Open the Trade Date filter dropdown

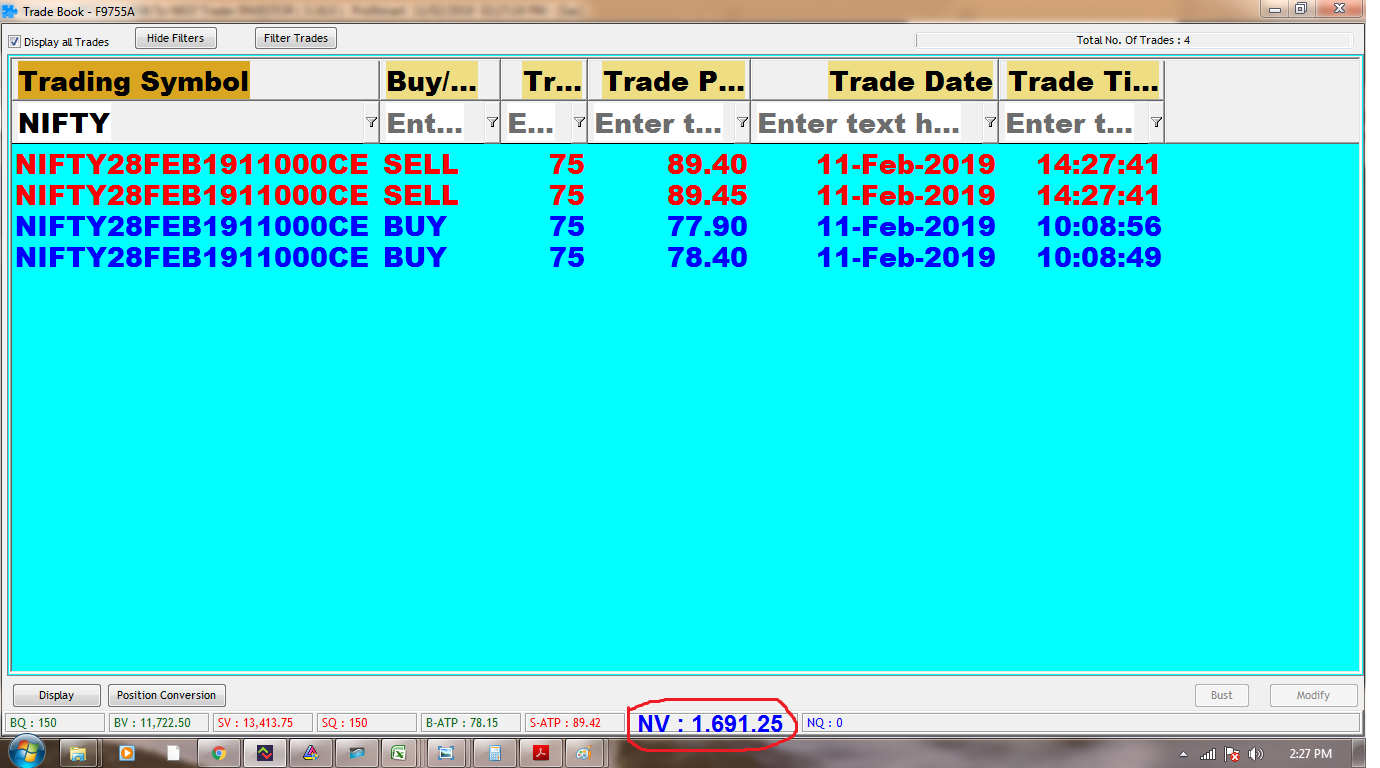pyautogui.click(x=990, y=122)
